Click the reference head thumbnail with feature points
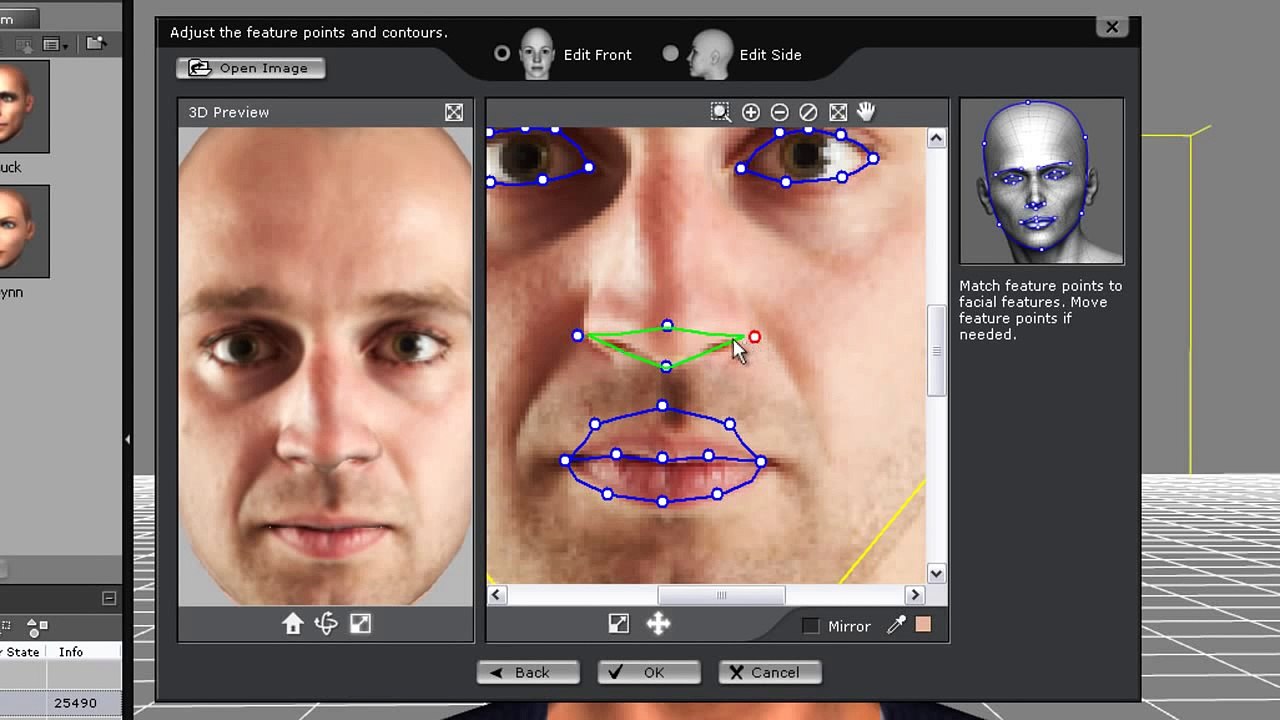Viewport: 1280px width, 720px height. [1041, 181]
